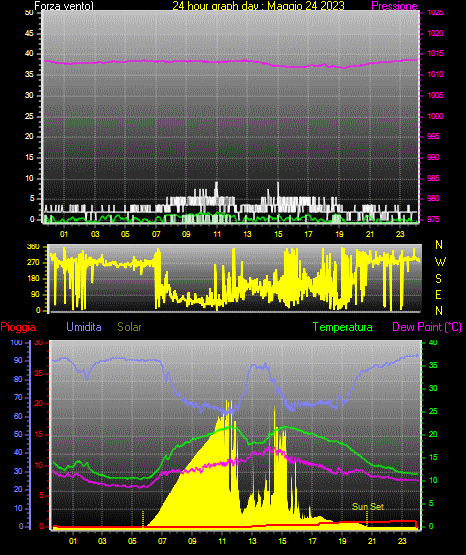The image size is (466, 555).
Task: Click the Dew Point (°C) legend label
Action: 427,327
